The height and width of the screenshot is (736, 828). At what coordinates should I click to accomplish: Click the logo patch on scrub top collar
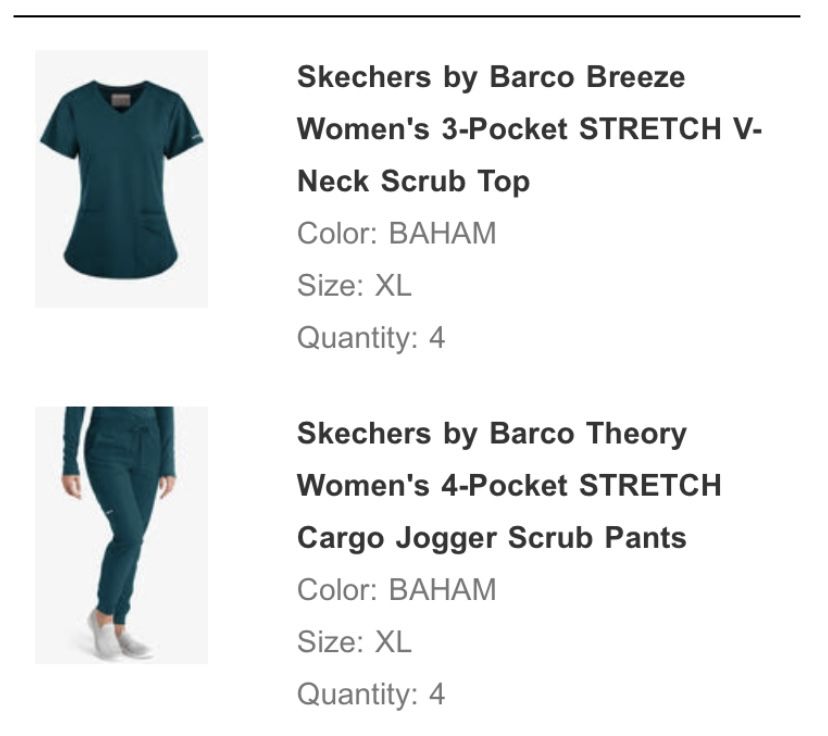pos(120,100)
